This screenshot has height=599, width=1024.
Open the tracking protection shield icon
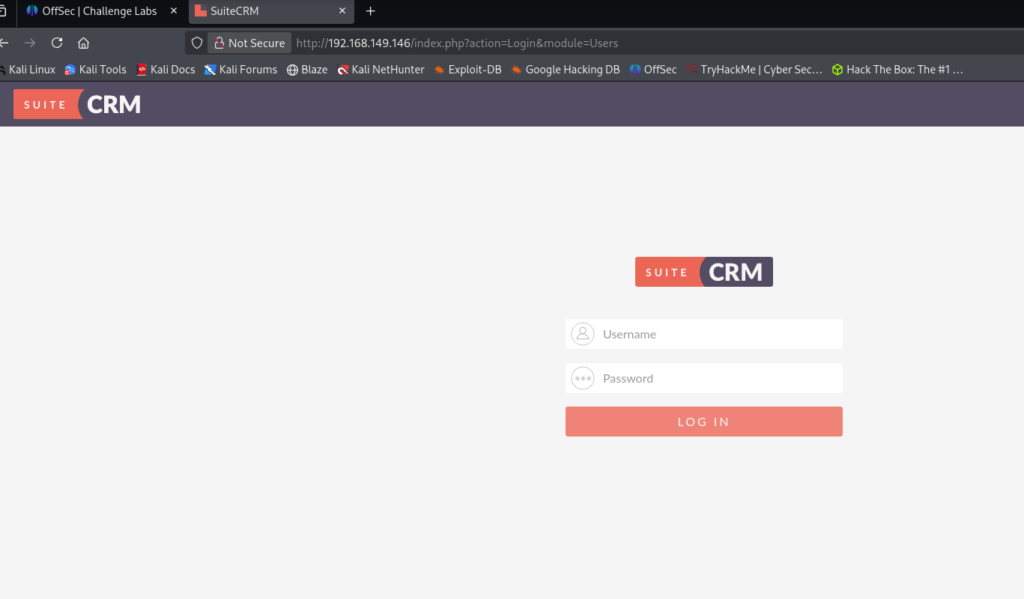point(197,43)
